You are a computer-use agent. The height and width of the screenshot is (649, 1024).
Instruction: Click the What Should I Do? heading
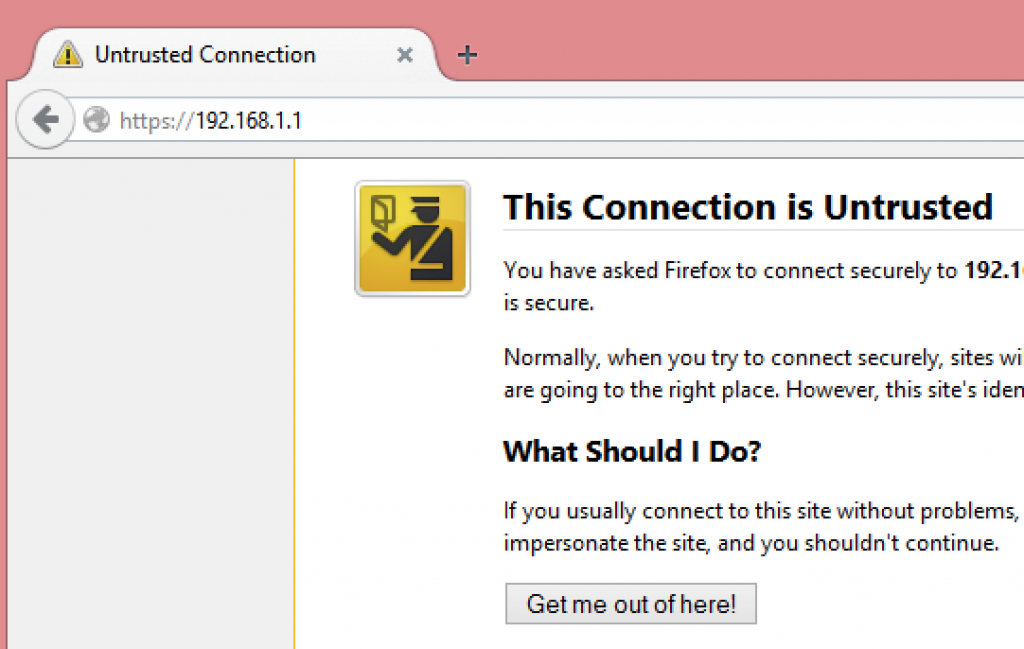[x=632, y=452]
